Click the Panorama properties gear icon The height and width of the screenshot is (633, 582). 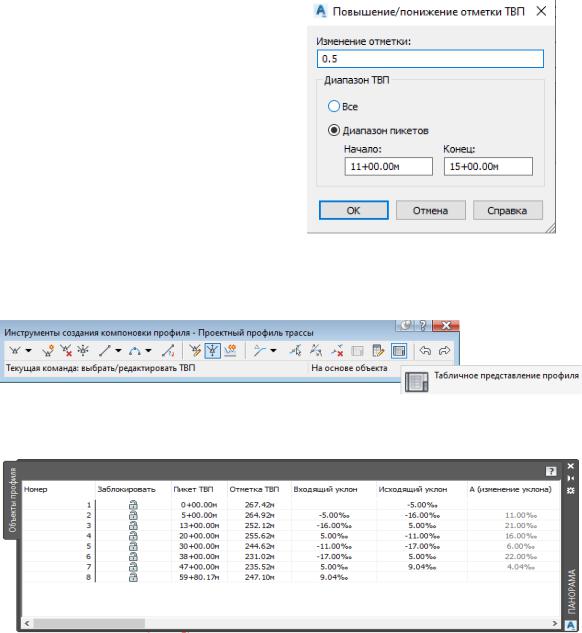571,490
